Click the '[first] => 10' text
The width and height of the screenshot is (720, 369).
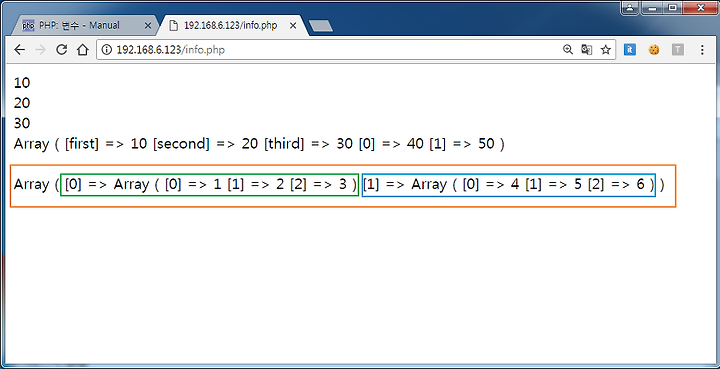106,144
